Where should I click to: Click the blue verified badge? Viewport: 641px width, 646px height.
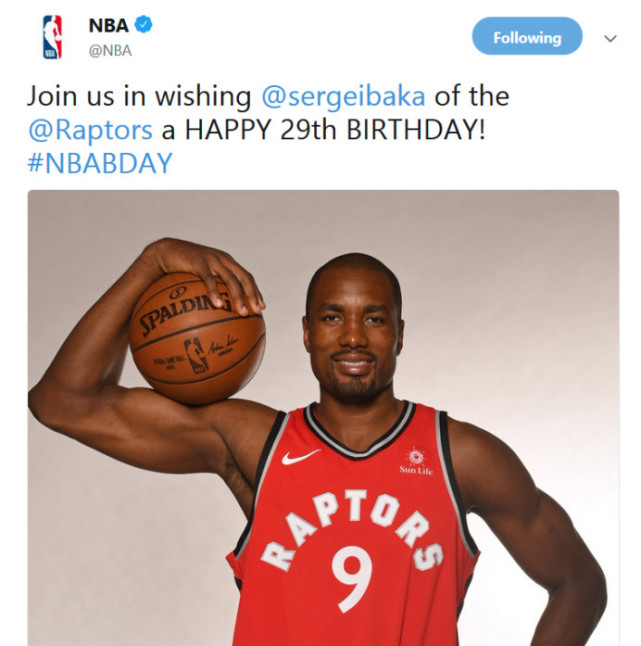[x=144, y=24]
